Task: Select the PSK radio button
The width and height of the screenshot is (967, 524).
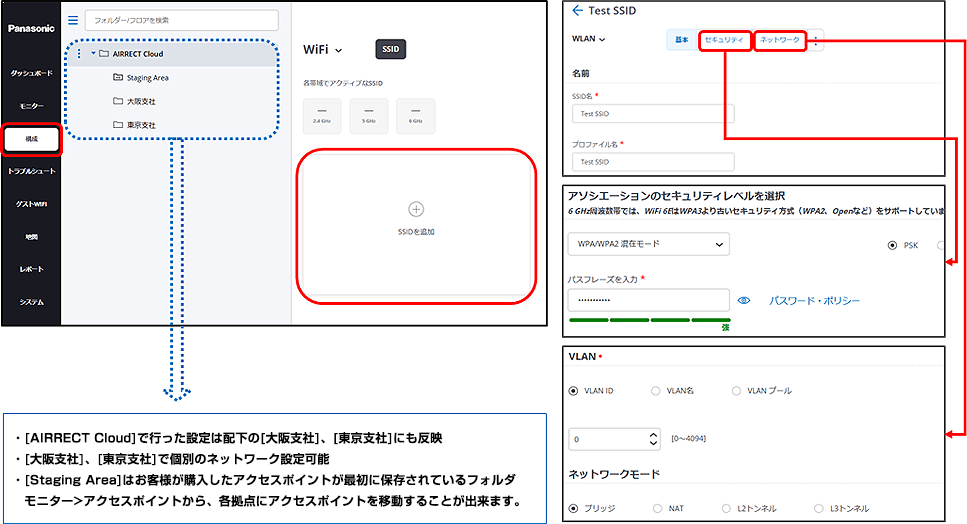Action: click(x=892, y=245)
